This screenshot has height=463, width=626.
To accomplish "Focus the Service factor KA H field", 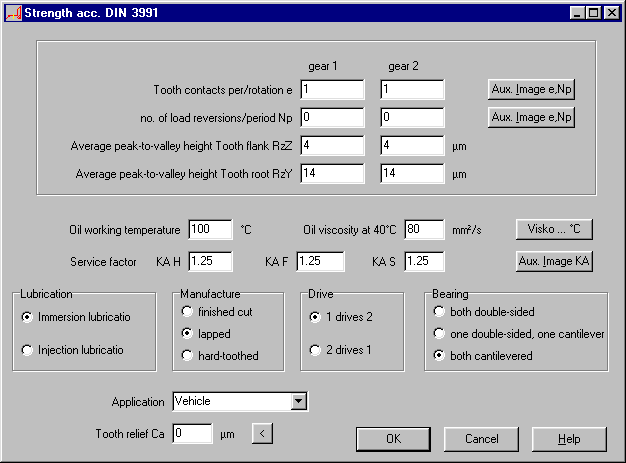I will [210, 262].
